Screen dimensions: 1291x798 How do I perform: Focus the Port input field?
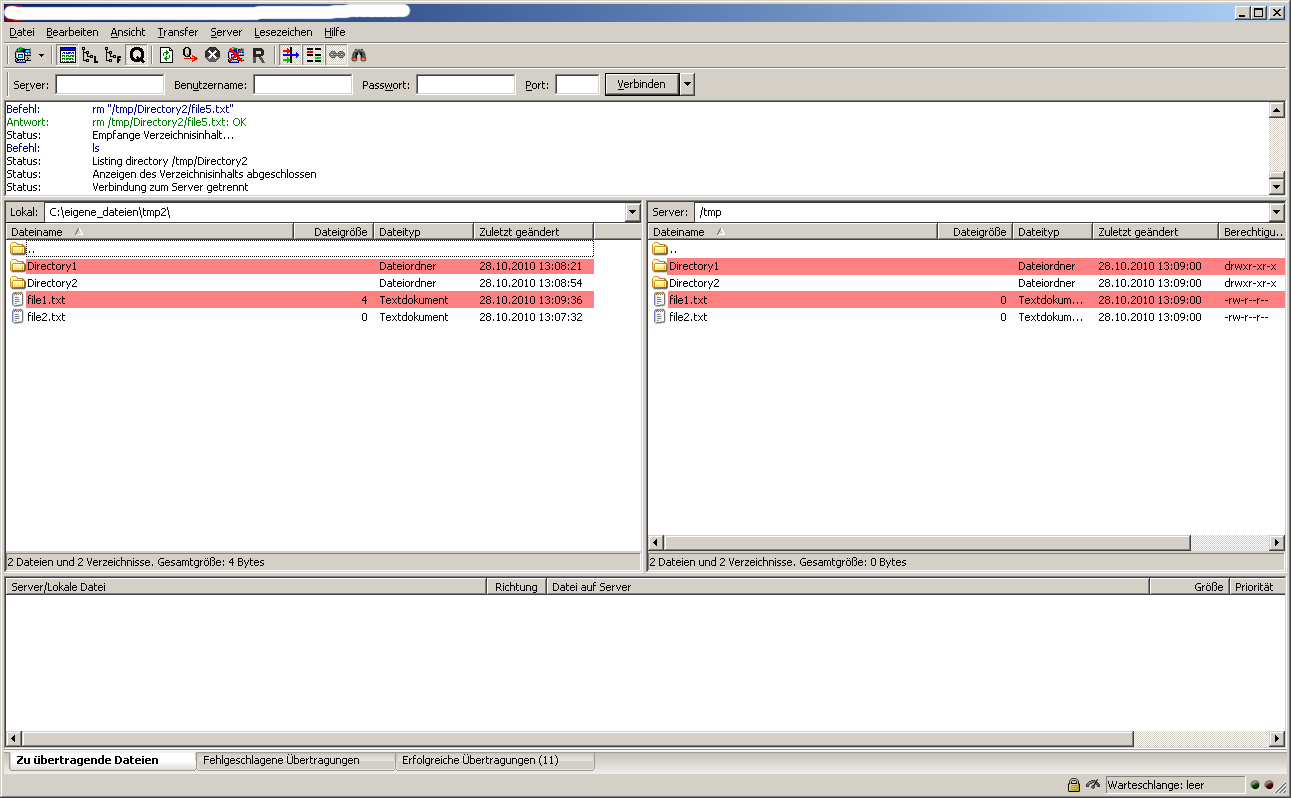pyautogui.click(x=577, y=85)
